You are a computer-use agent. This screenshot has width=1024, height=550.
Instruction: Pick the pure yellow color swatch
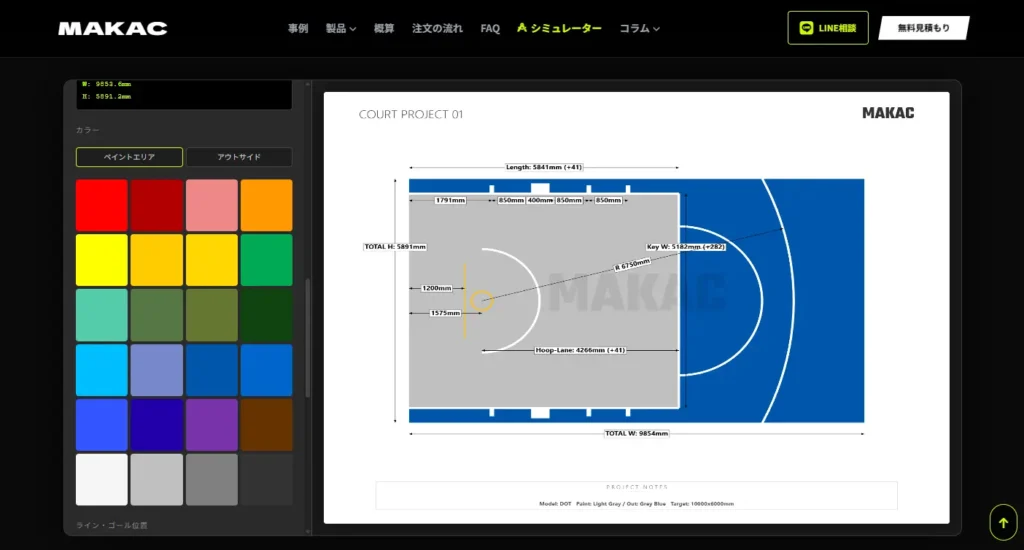(102, 260)
